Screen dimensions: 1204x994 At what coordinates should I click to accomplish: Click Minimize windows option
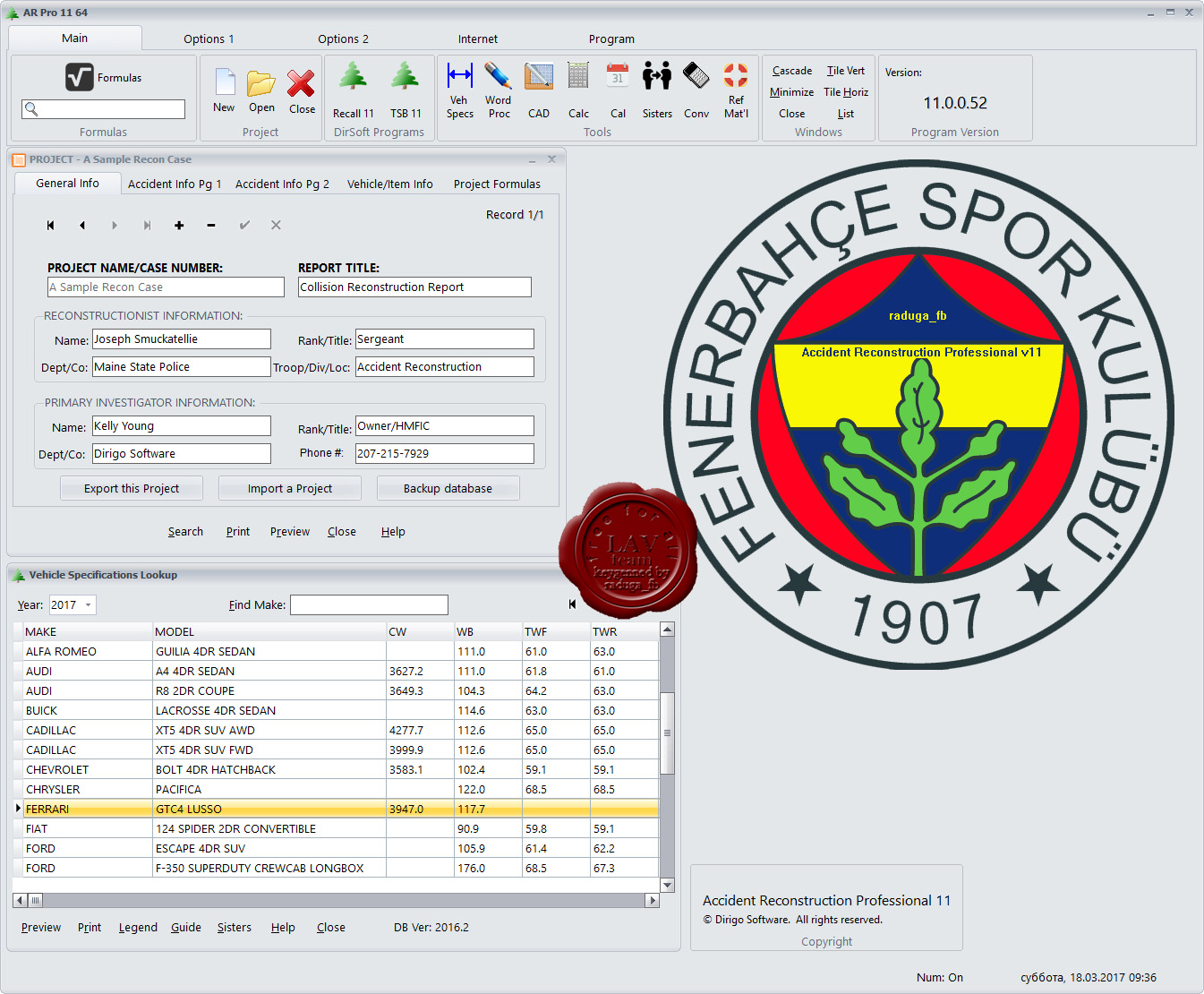tap(791, 92)
